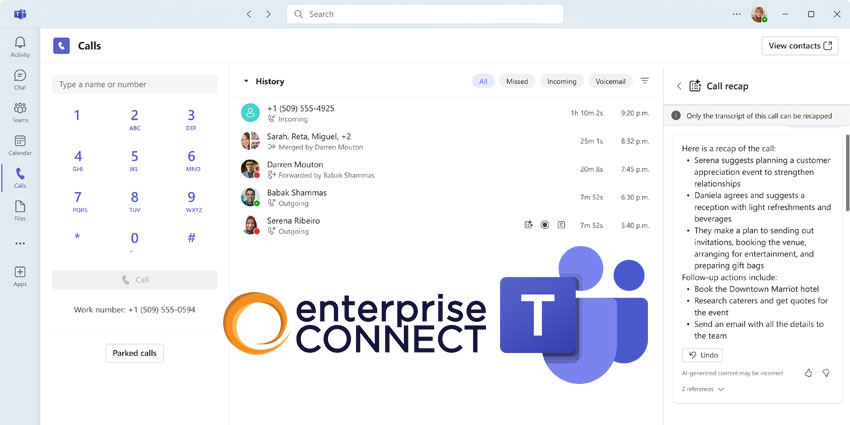Open transcript icon on Serena Ribeiro row
This screenshot has height=425, width=850.
coord(561,224)
